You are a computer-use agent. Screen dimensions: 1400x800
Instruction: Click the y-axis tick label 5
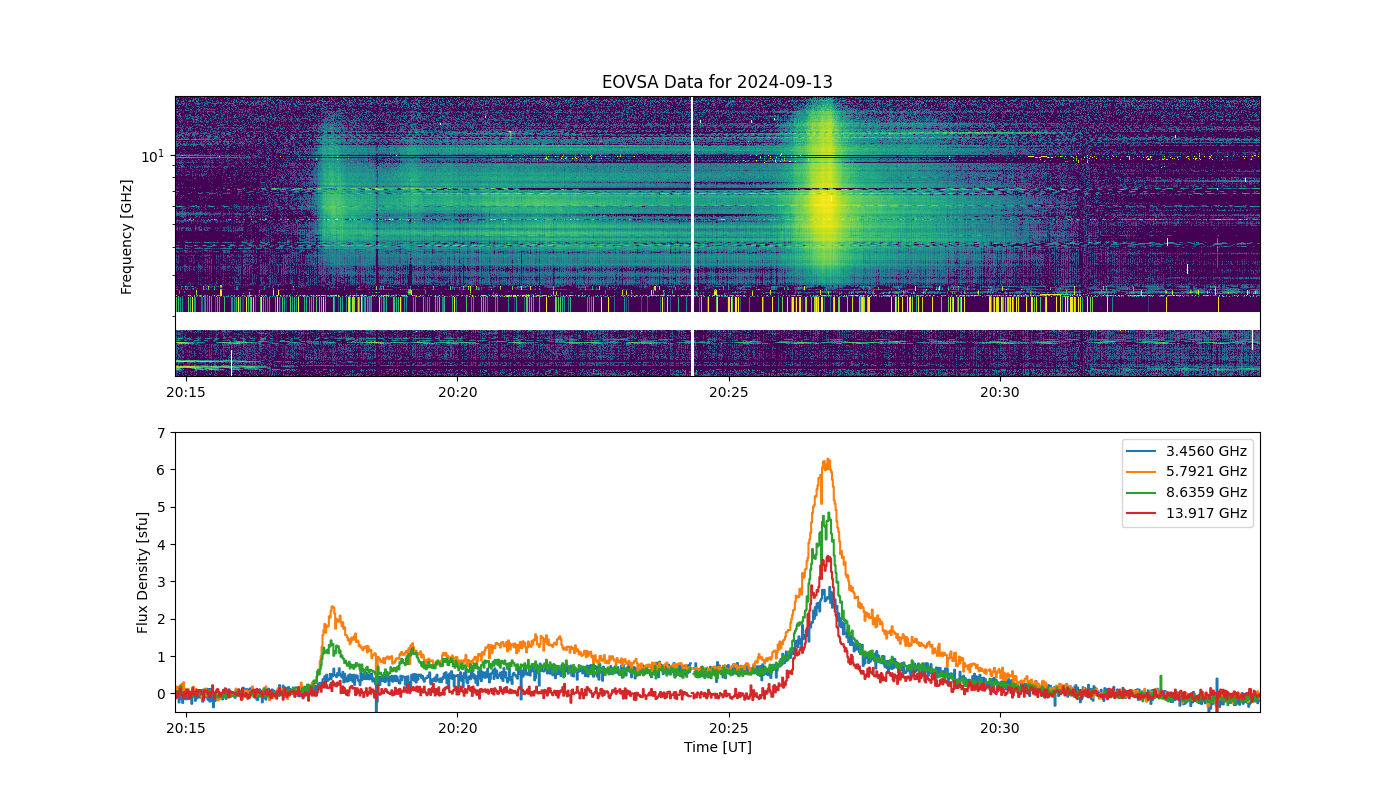(161, 507)
